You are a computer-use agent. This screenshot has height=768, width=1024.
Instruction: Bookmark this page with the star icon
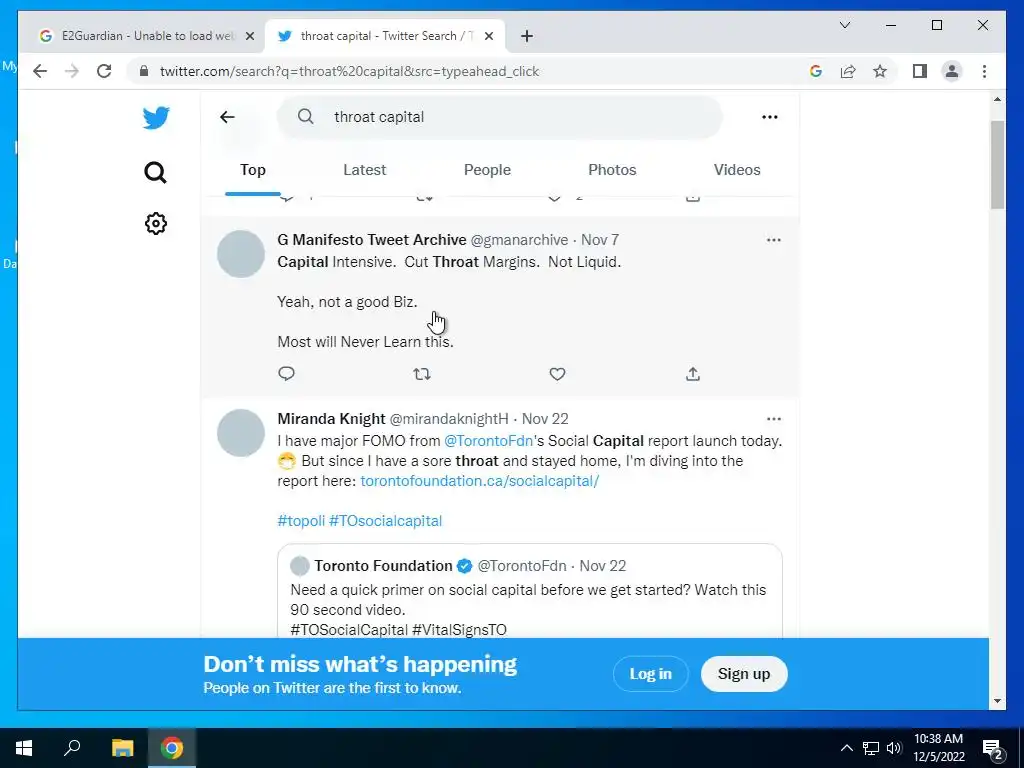(880, 71)
